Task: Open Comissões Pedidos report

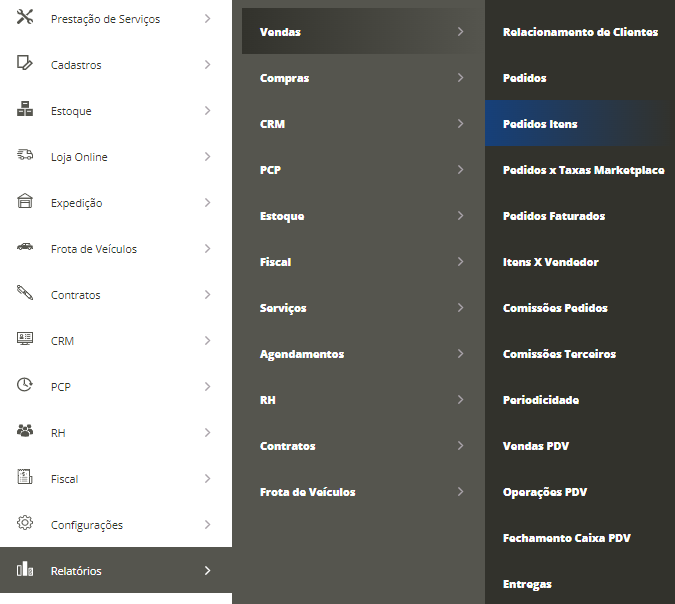Action: click(555, 308)
